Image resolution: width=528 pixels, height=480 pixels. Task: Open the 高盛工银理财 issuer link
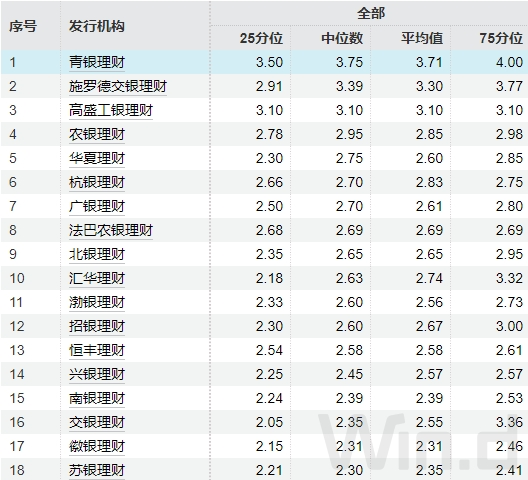pos(111,110)
